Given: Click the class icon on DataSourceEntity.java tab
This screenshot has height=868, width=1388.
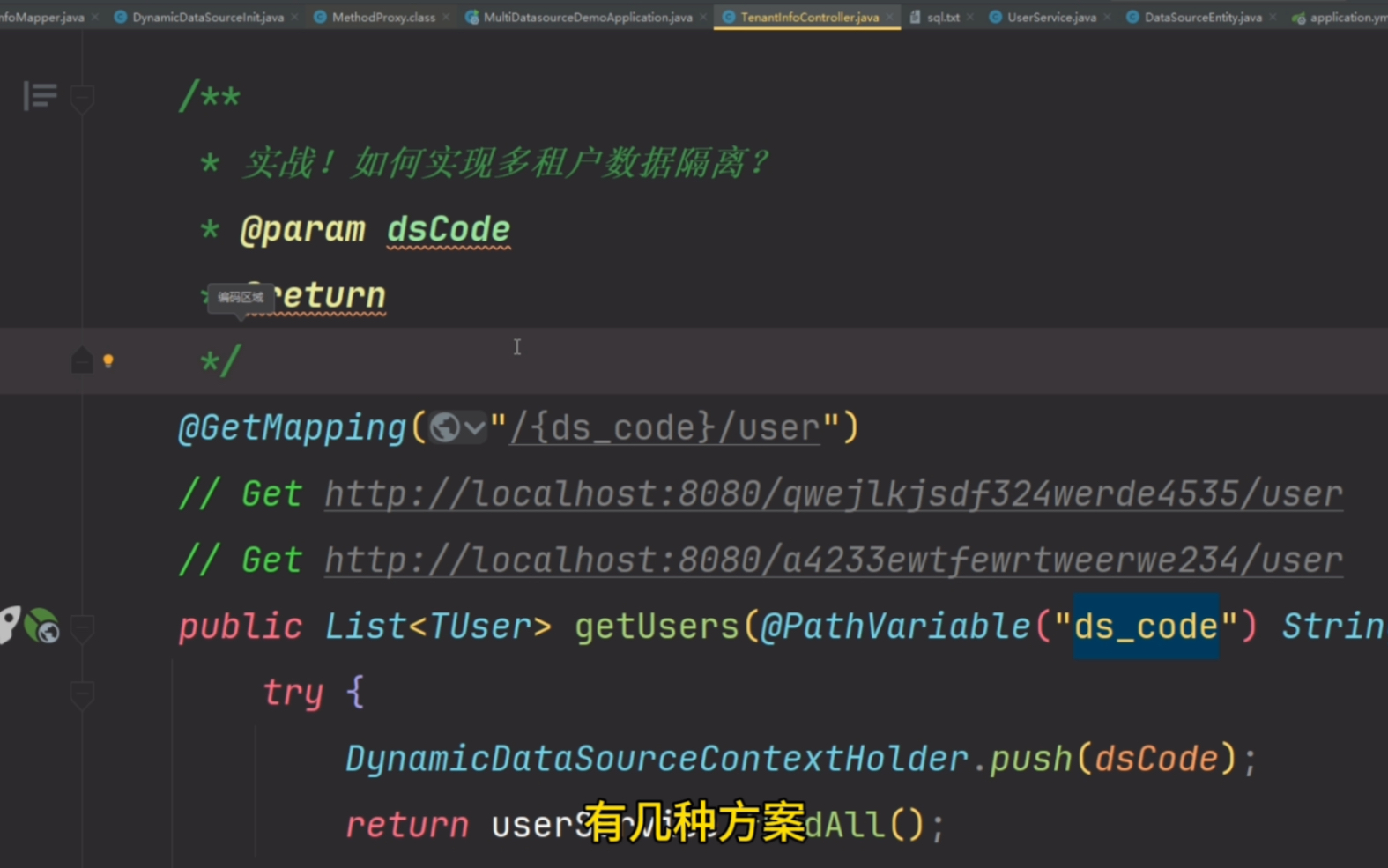Looking at the screenshot, I should (1132, 17).
